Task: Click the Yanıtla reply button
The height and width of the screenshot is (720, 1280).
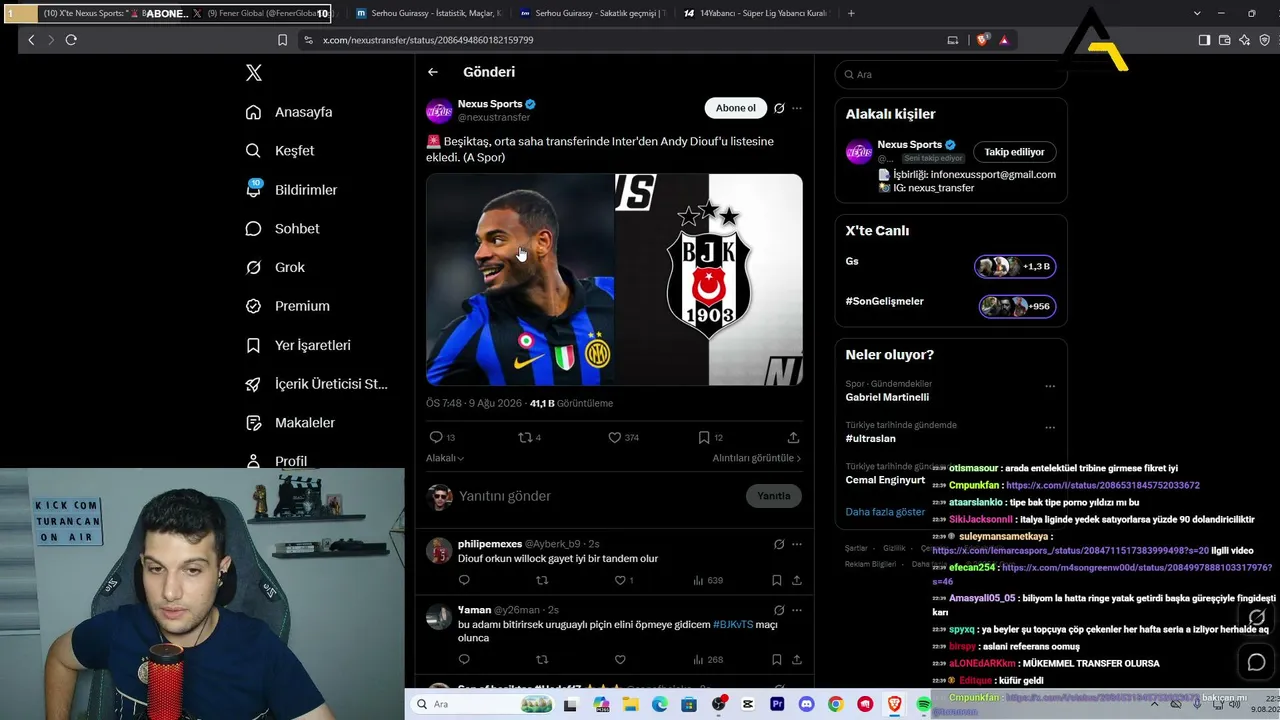Action: pos(774,496)
